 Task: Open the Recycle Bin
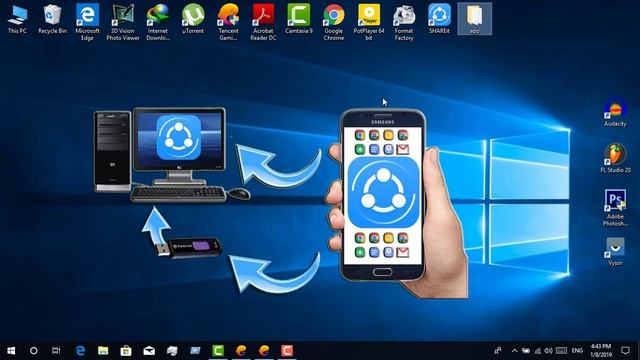[52, 19]
